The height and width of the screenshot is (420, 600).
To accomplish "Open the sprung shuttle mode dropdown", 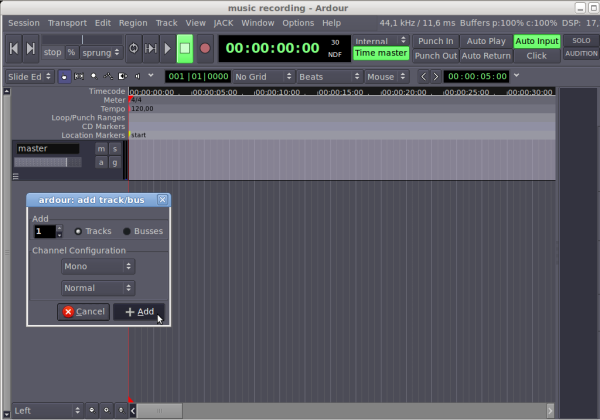I will click(101, 52).
